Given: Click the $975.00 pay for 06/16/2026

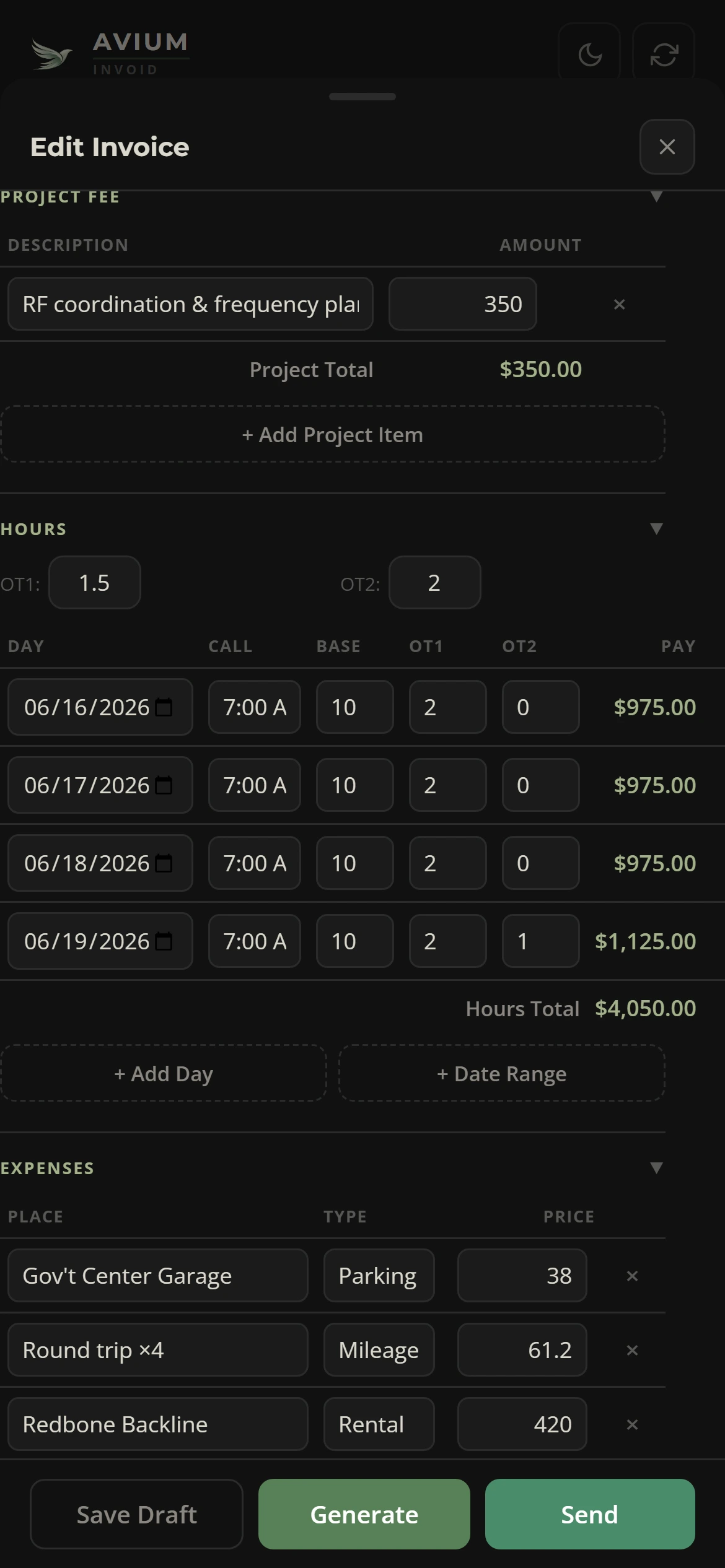Looking at the screenshot, I should click(x=654, y=707).
